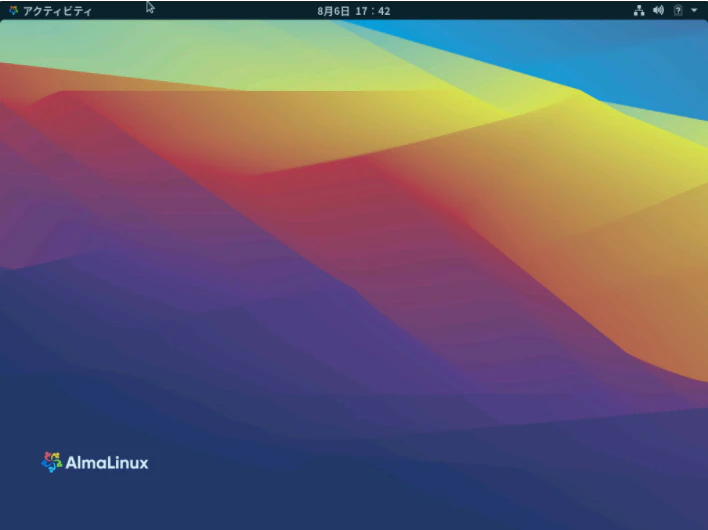Click the date 8月6日 in the top bar
The width and height of the screenshot is (708, 530).
click(x=333, y=11)
